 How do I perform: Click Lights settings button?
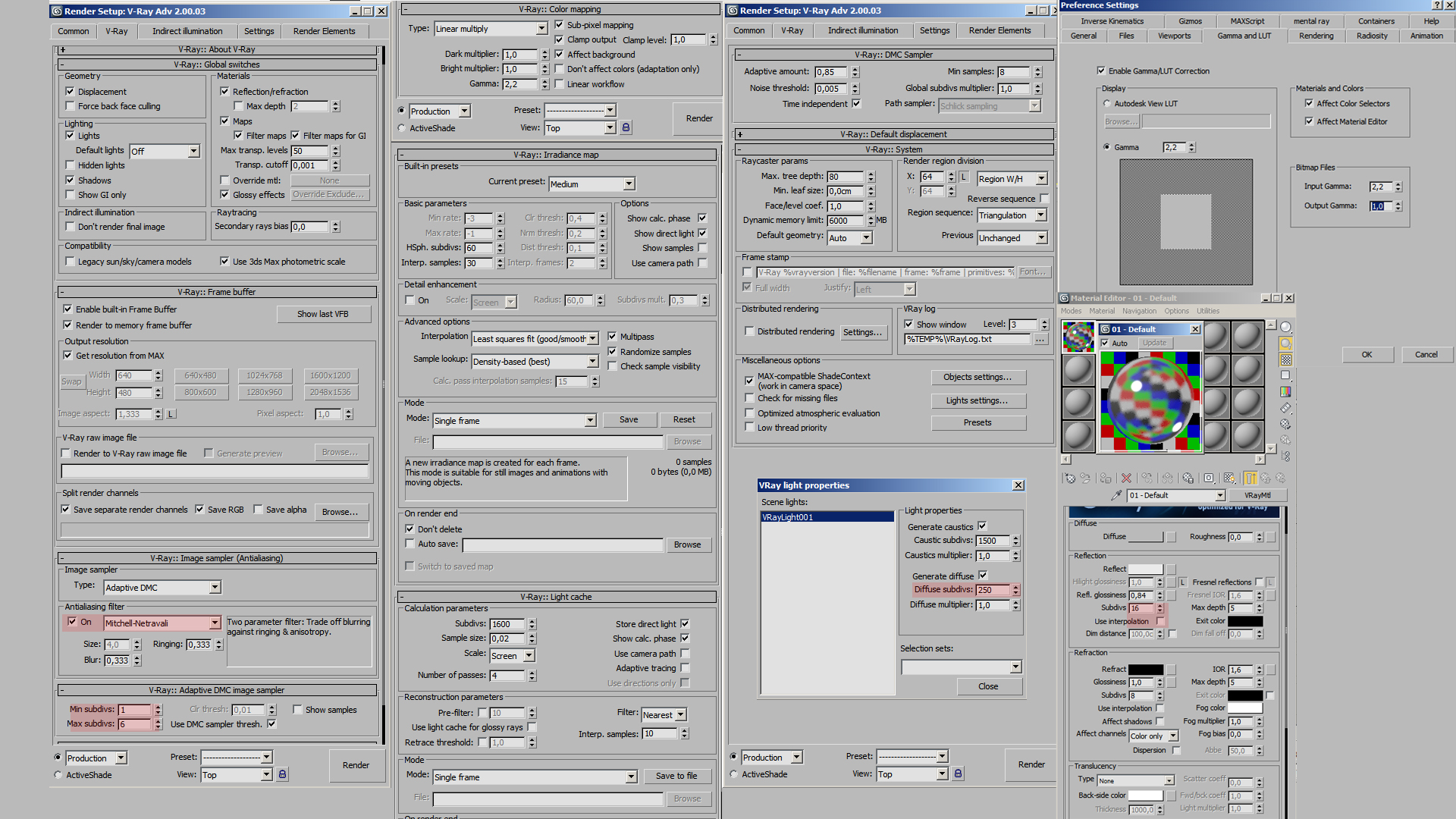tap(977, 400)
